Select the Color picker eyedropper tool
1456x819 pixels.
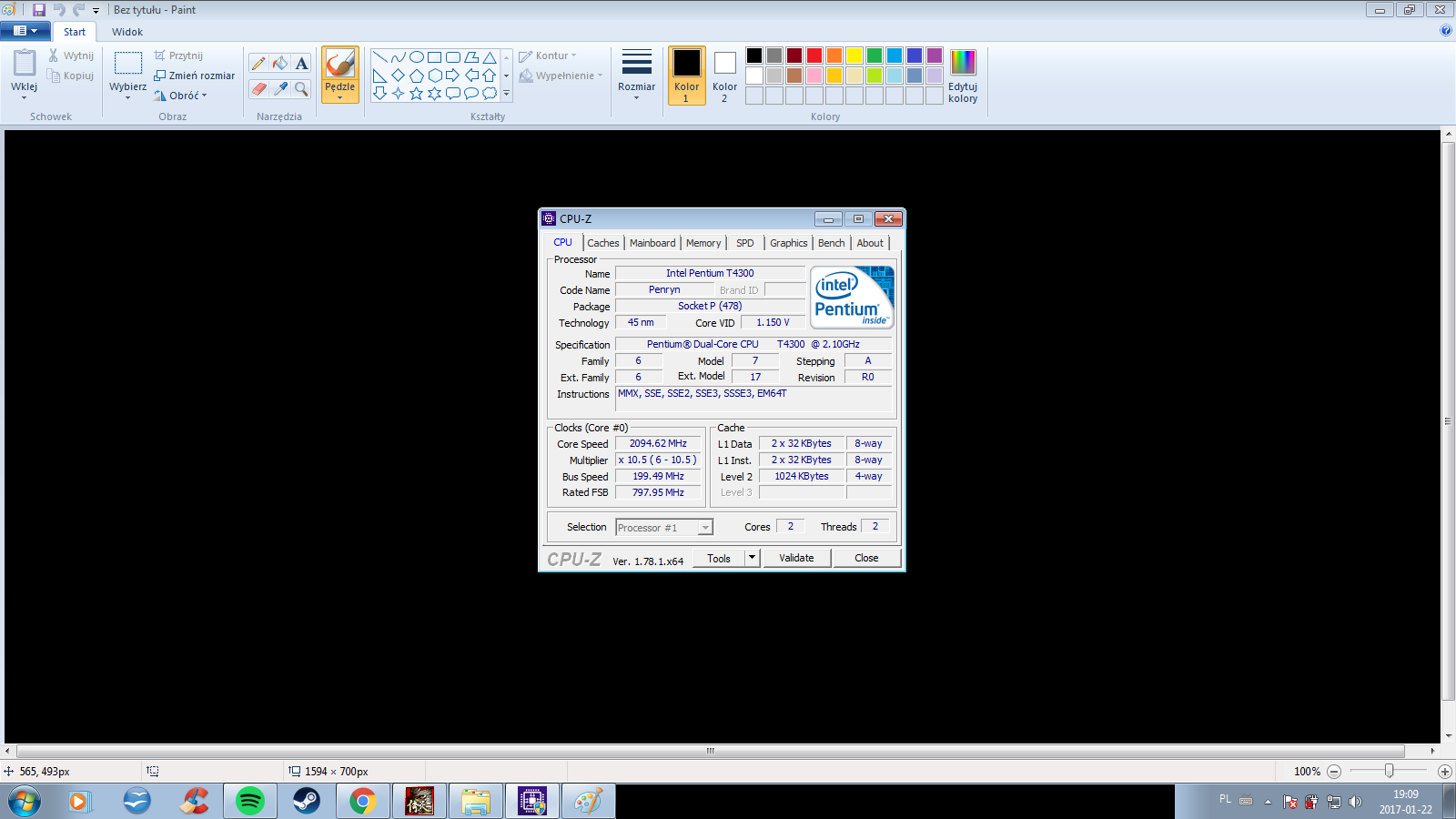[x=280, y=88]
